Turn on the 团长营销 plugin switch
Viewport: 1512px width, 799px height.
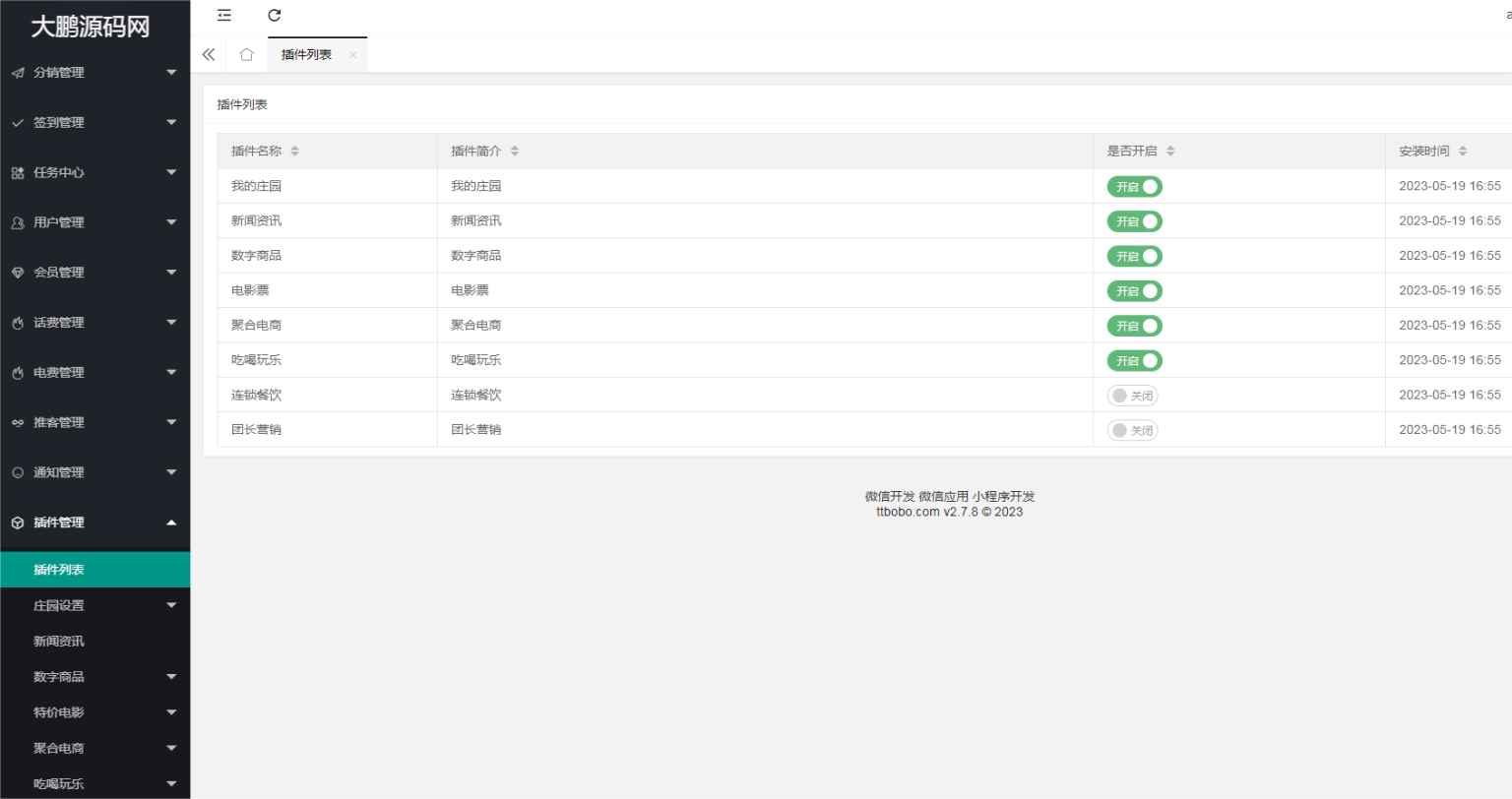[1132, 431]
